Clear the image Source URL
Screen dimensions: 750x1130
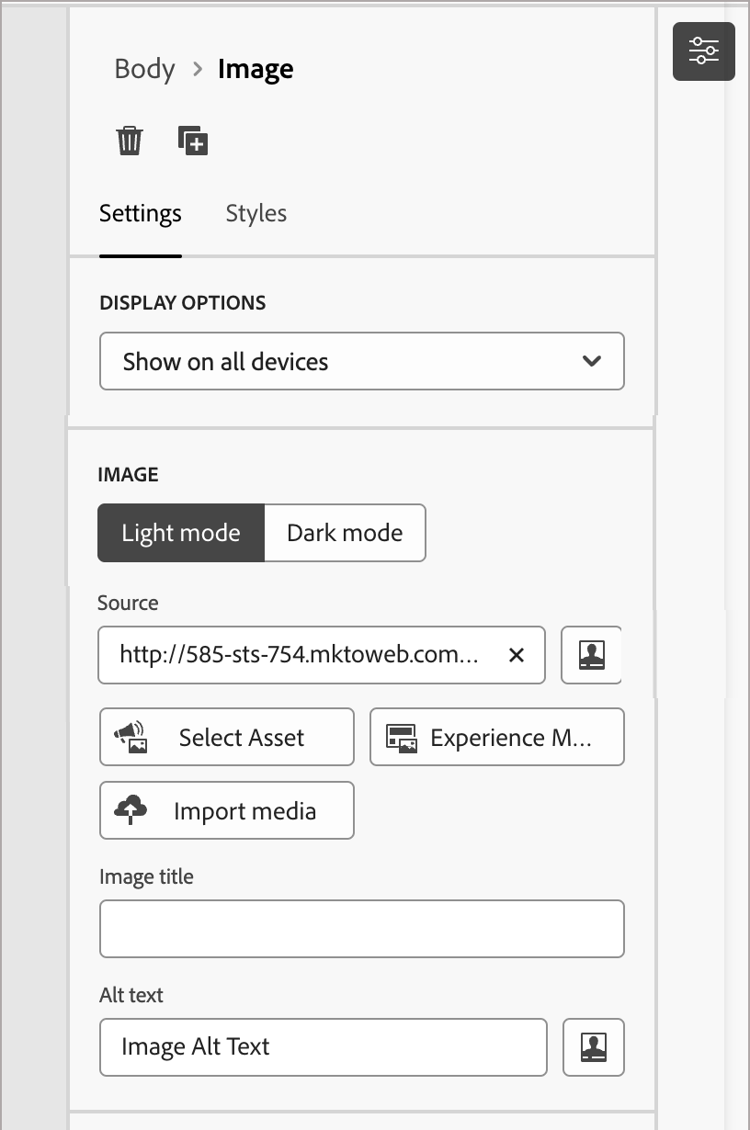point(516,655)
